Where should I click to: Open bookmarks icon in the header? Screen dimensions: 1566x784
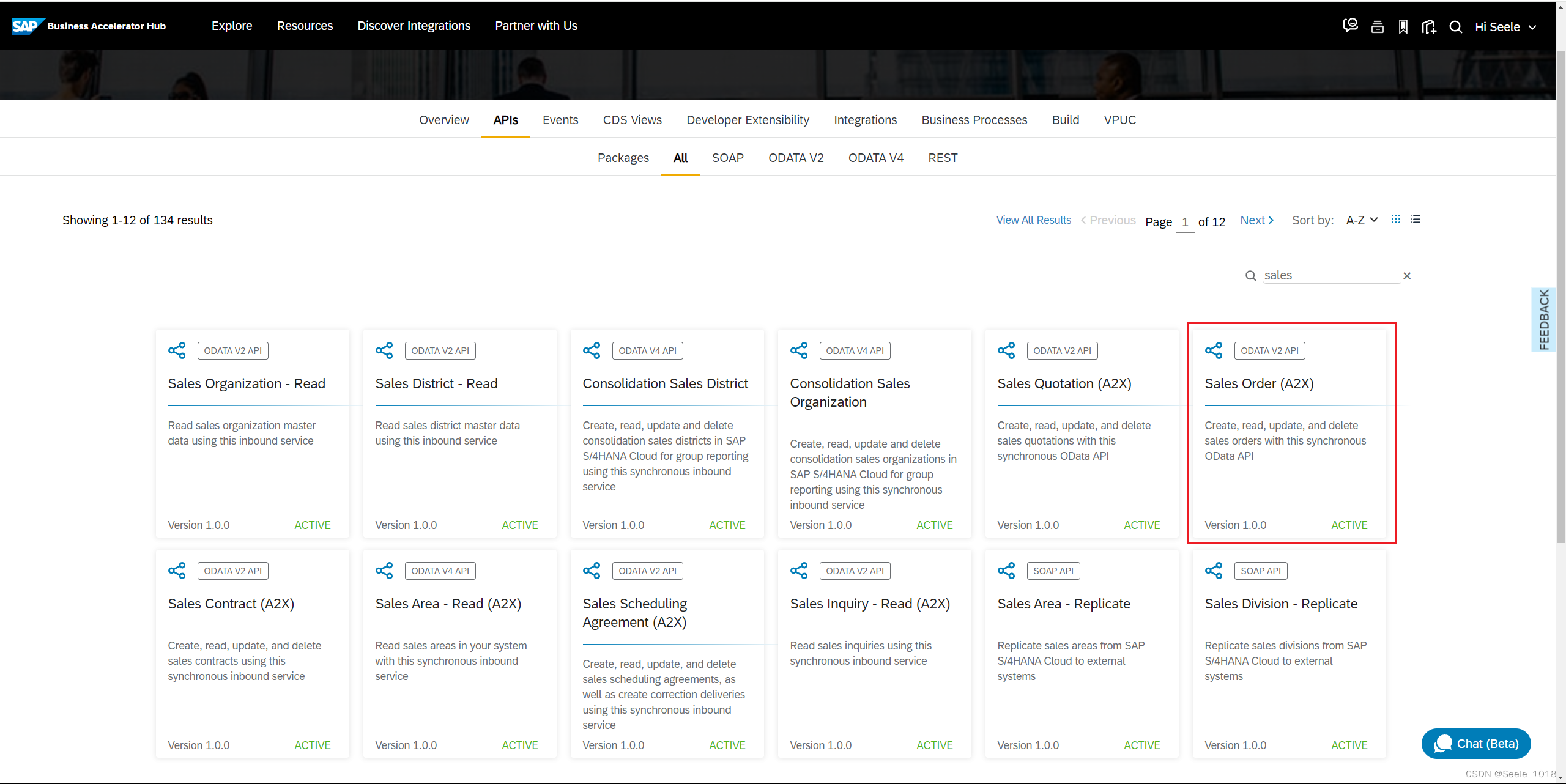[x=1403, y=27]
